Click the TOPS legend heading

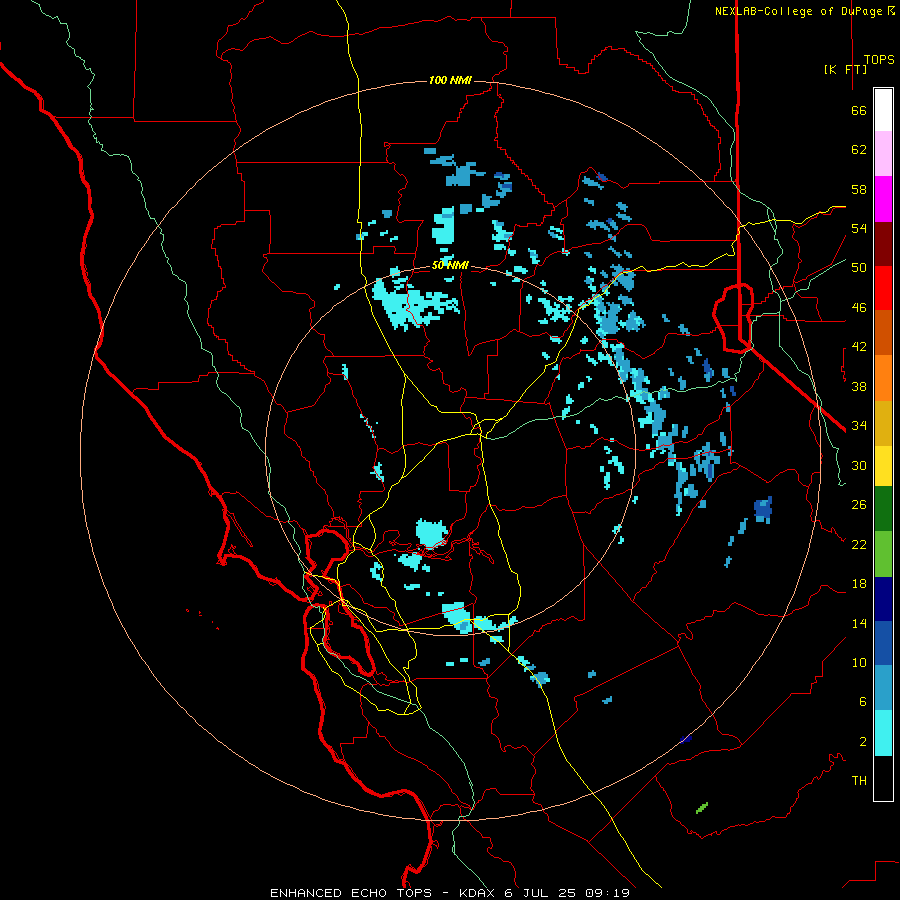[879, 60]
